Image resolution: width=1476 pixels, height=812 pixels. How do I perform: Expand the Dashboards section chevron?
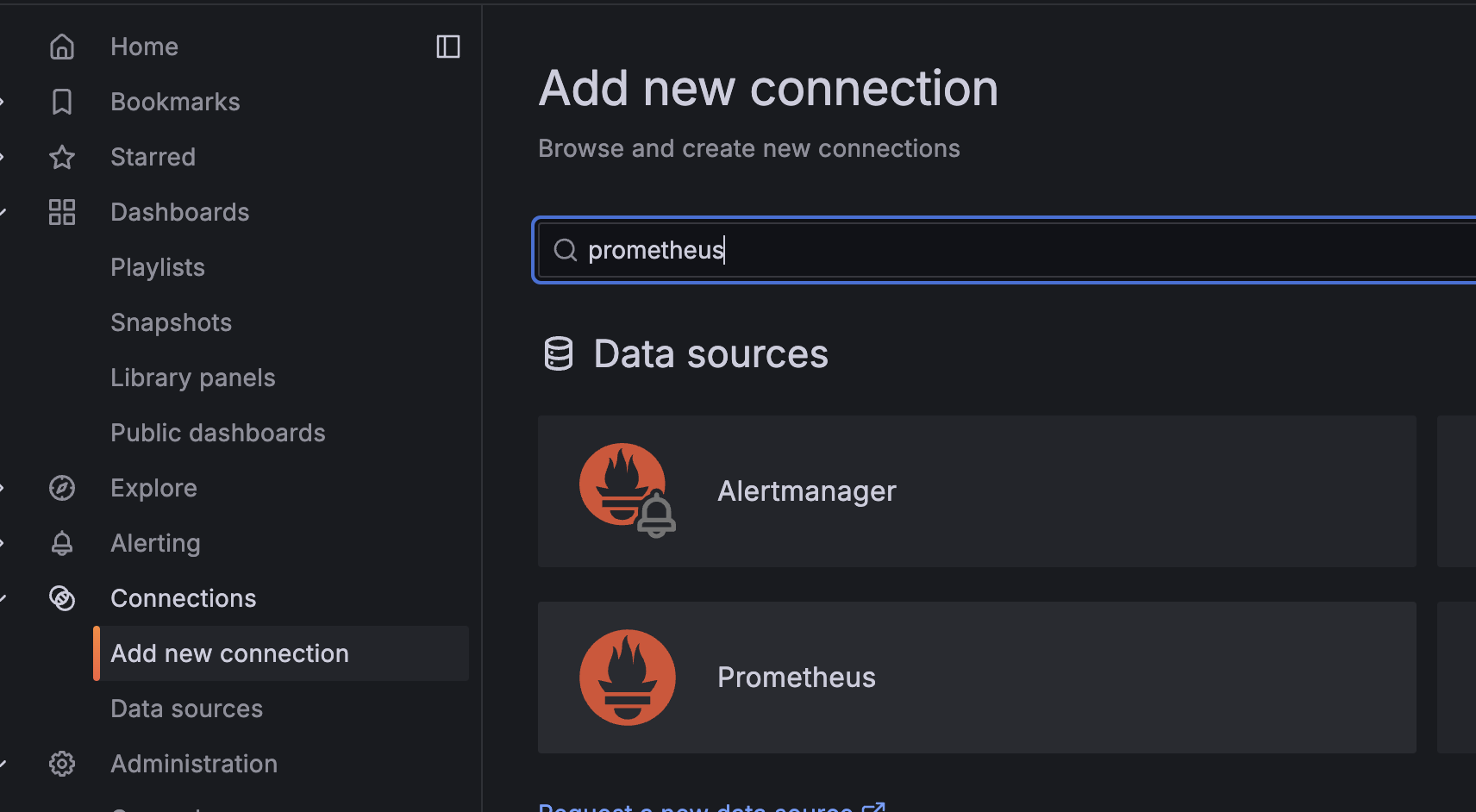point(3,211)
